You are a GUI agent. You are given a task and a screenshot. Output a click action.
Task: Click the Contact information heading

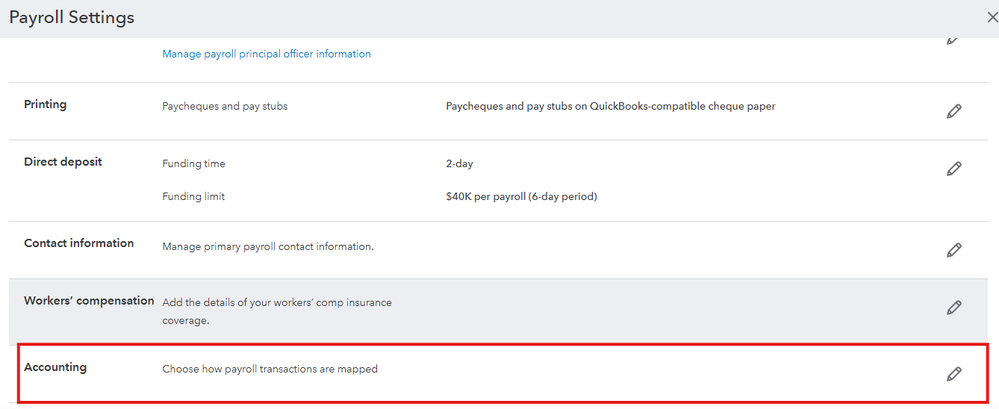[x=78, y=243]
